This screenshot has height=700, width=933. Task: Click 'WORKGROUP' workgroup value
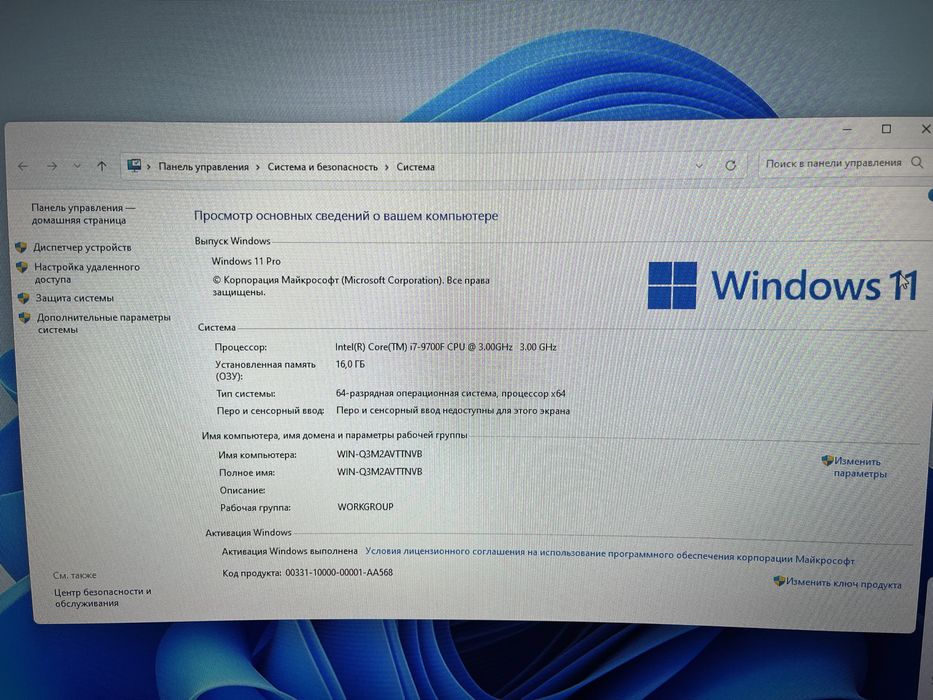(x=365, y=507)
